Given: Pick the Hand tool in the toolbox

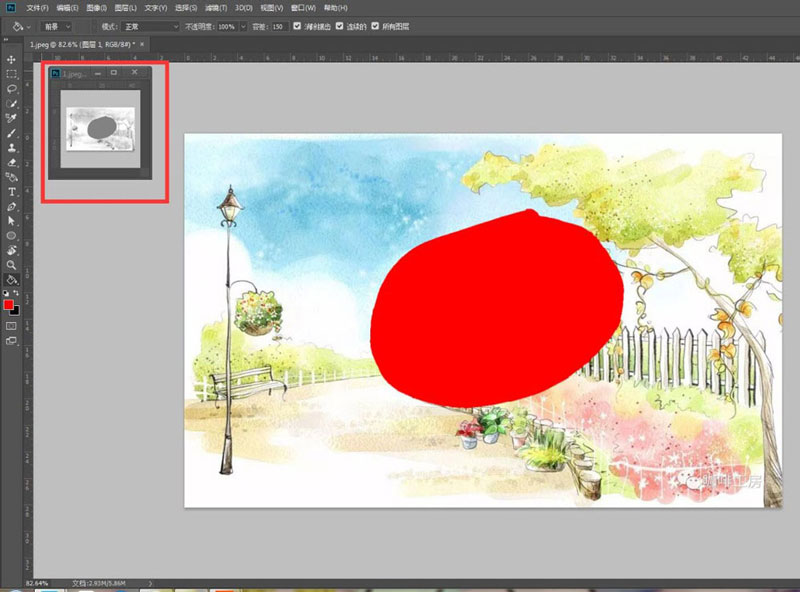Looking at the screenshot, I should (11, 251).
